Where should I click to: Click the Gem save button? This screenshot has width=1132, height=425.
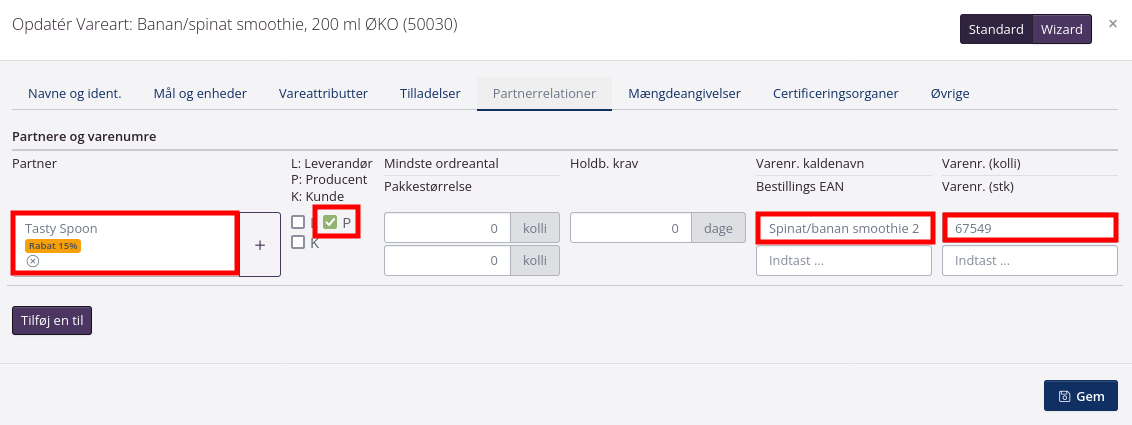(x=1080, y=396)
